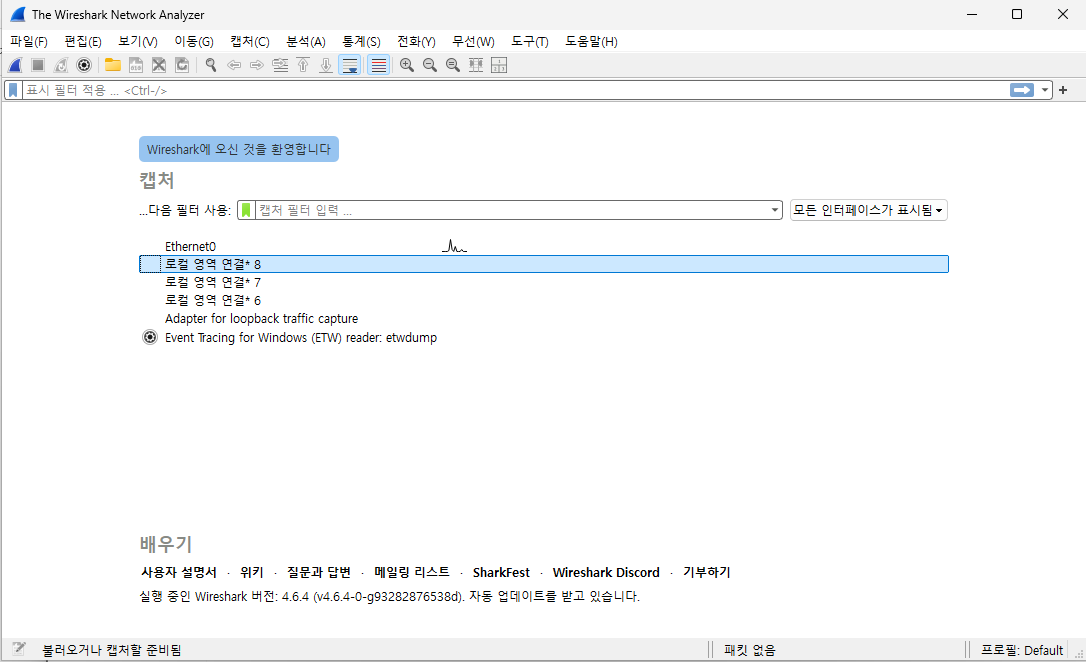Open capture options gear icon
The height and width of the screenshot is (662, 1086).
pos(84,65)
